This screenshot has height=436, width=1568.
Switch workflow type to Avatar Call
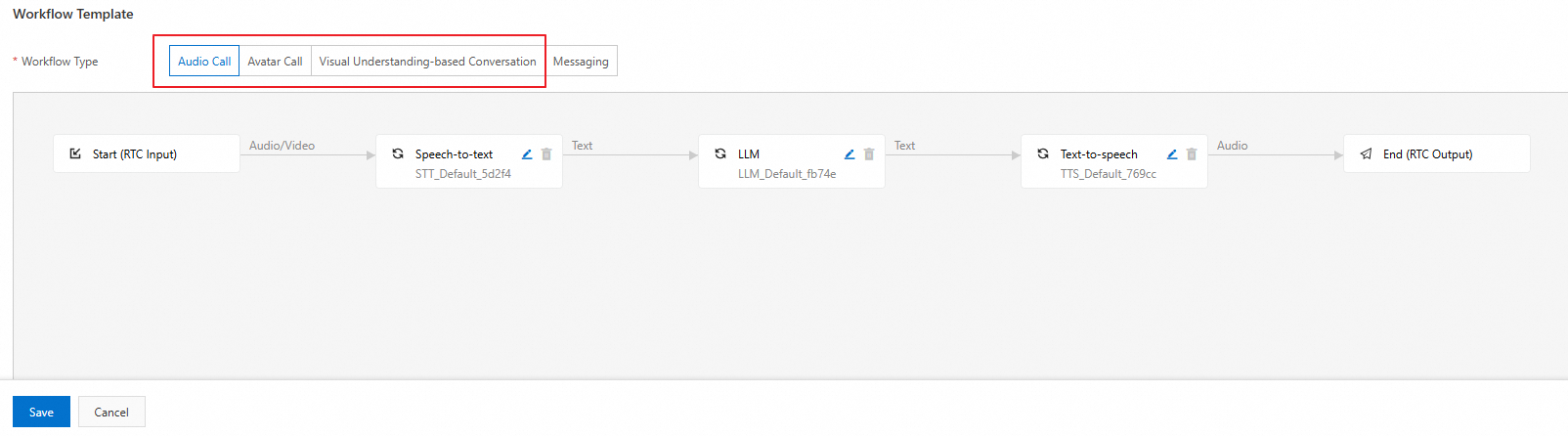pos(275,61)
